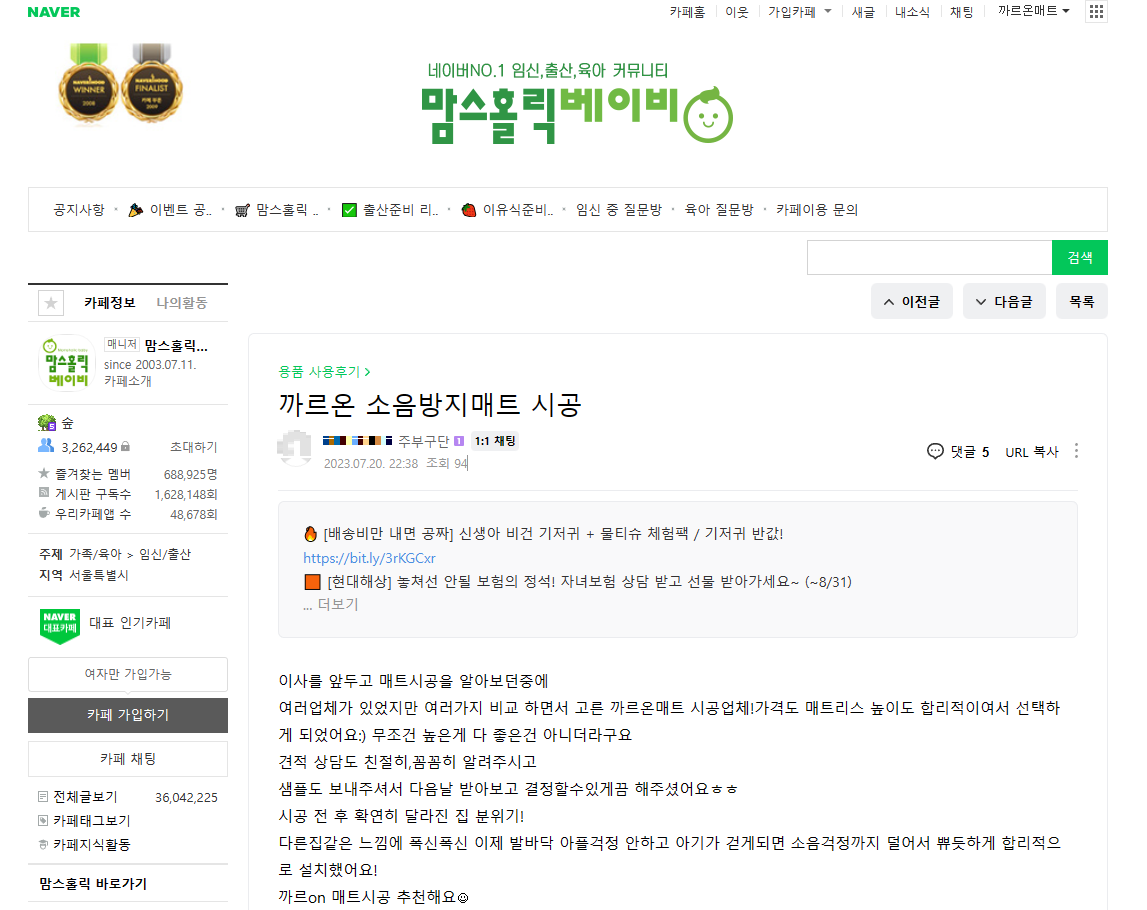The height and width of the screenshot is (910, 1147).
Task: Click the 카페지식활동 icon
Action: (x=43, y=845)
